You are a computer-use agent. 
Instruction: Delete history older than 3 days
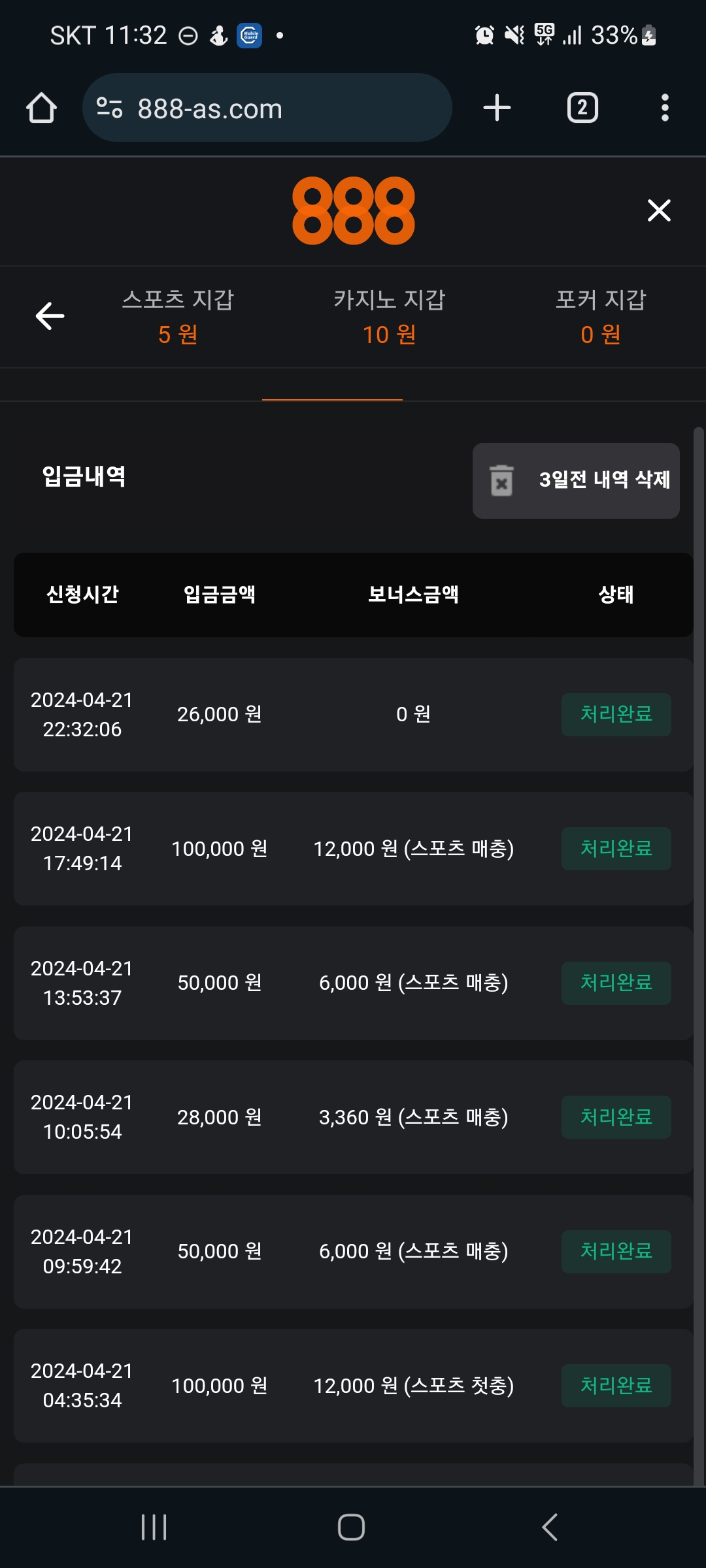pos(576,480)
